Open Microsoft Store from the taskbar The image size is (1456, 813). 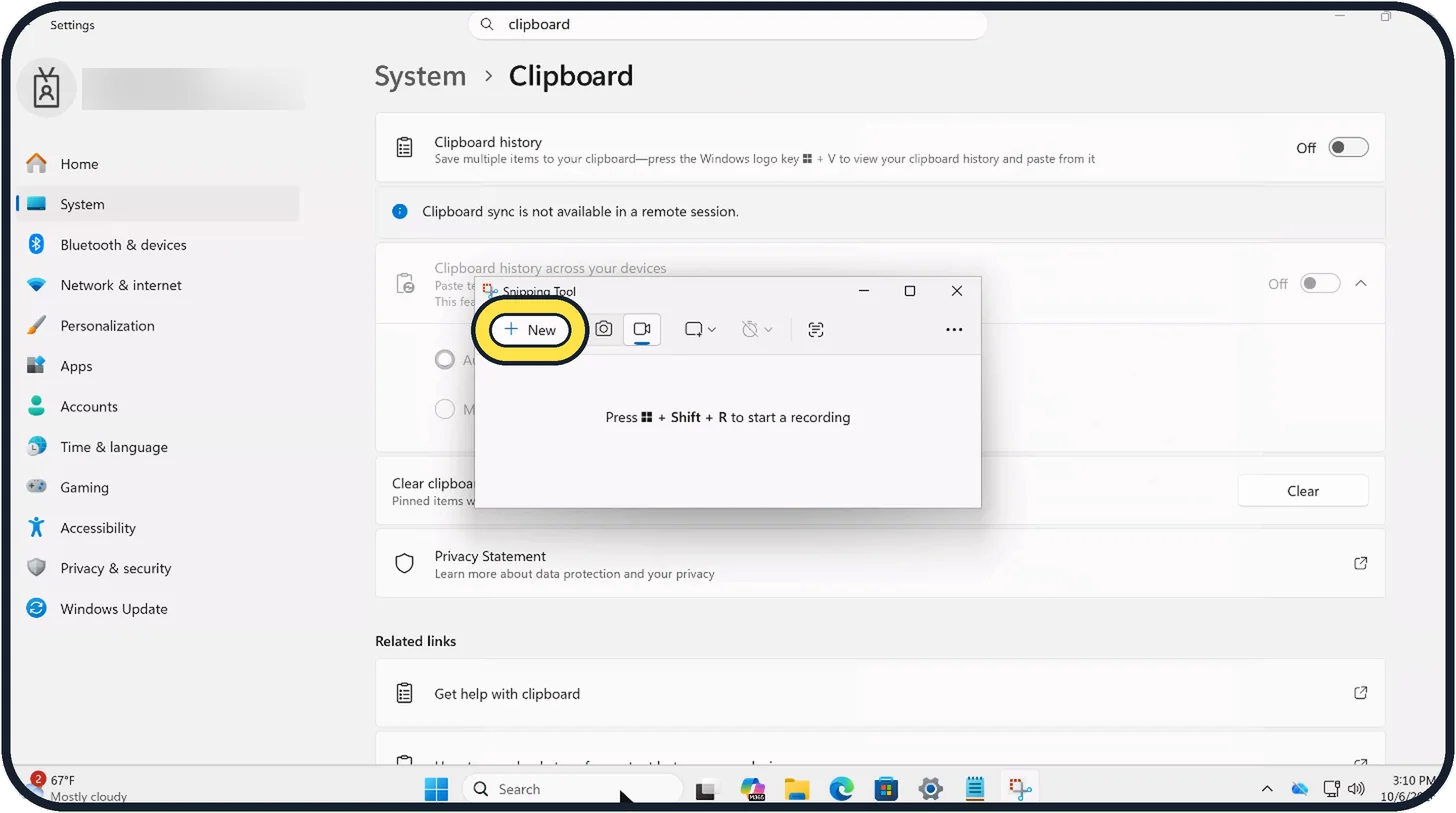coord(886,789)
